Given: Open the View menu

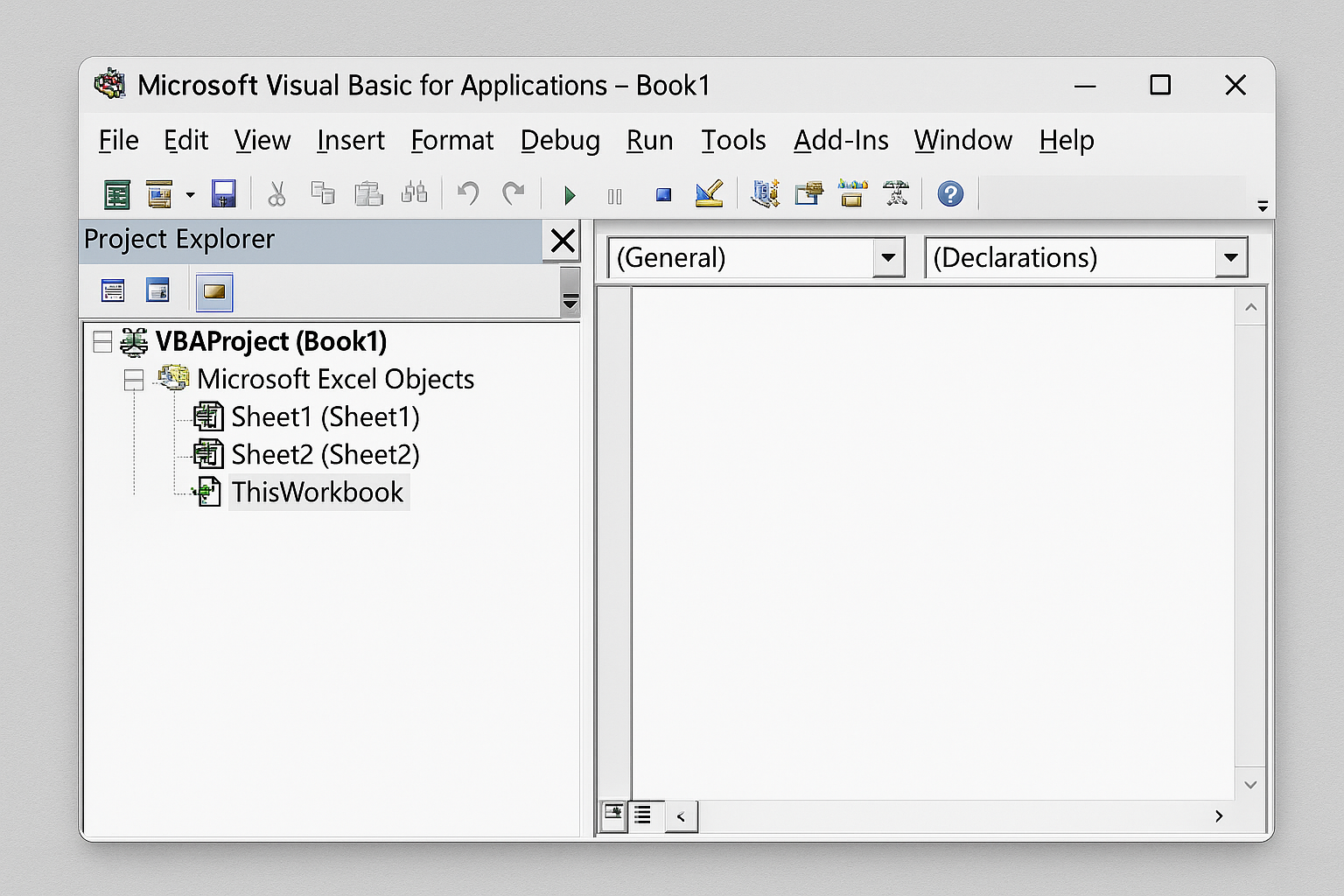Looking at the screenshot, I should (262, 140).
